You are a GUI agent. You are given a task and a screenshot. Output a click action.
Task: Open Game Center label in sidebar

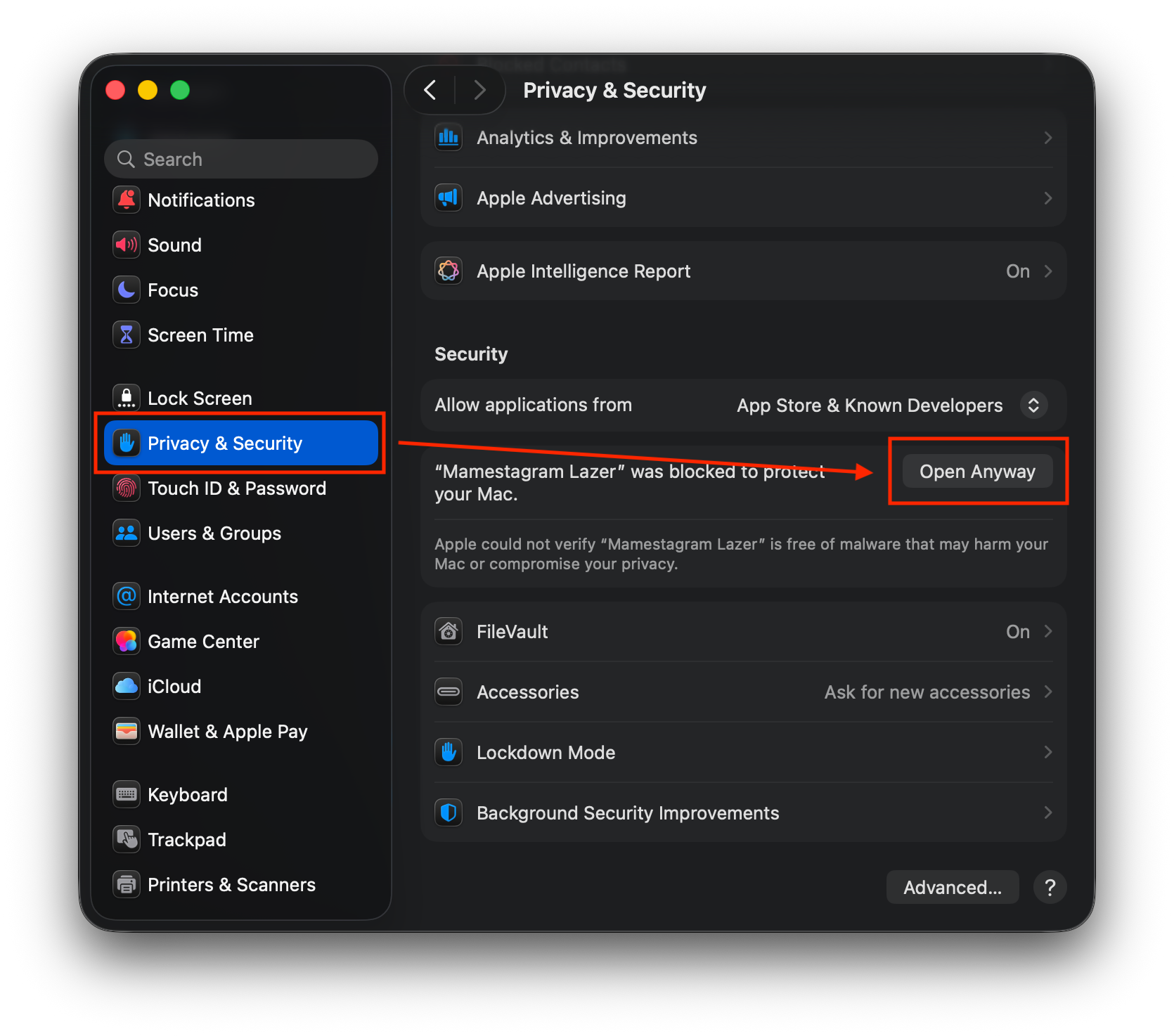(x=203, y=642)
